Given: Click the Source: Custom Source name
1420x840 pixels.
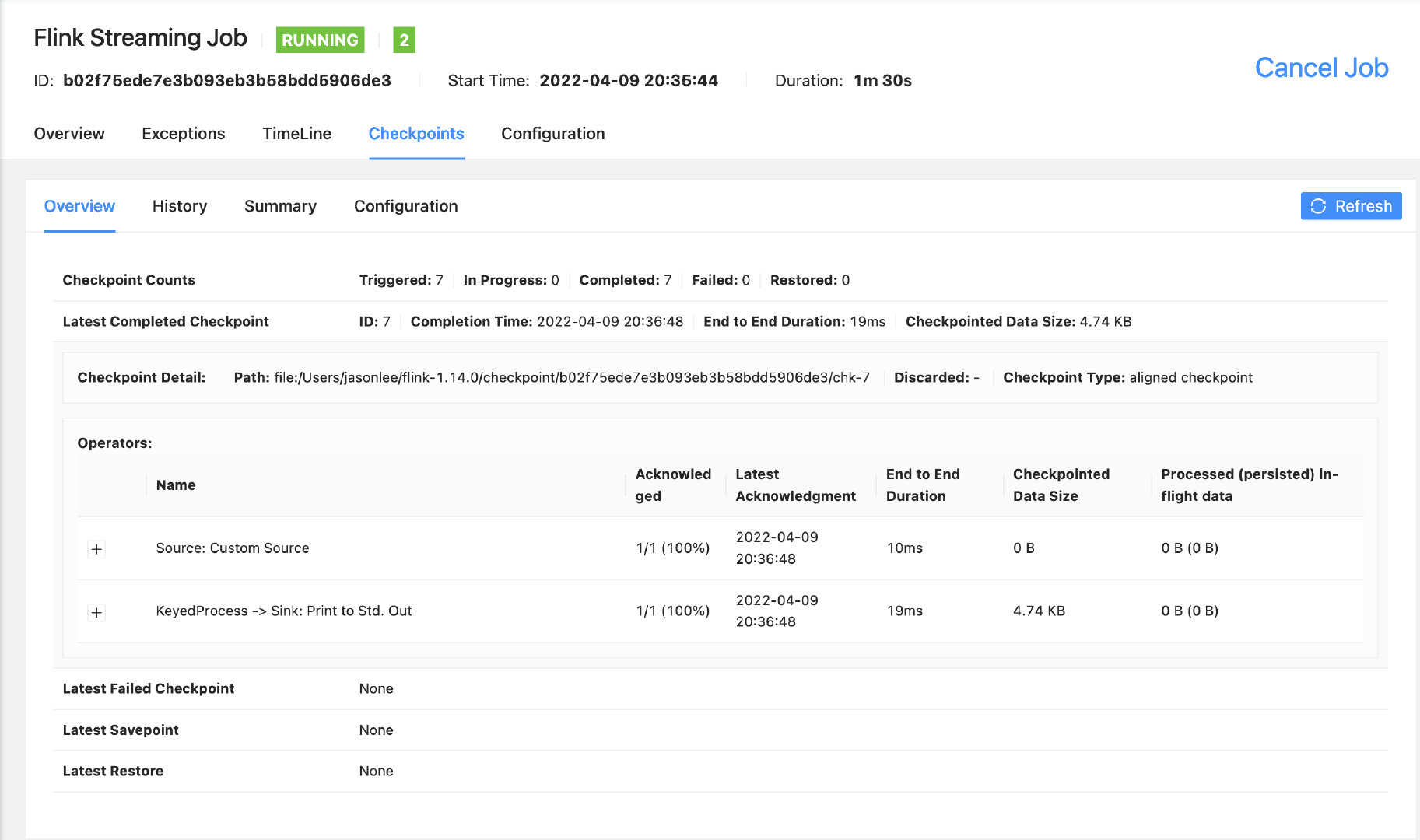Looking at the screenshot, I should pos(233,548).
